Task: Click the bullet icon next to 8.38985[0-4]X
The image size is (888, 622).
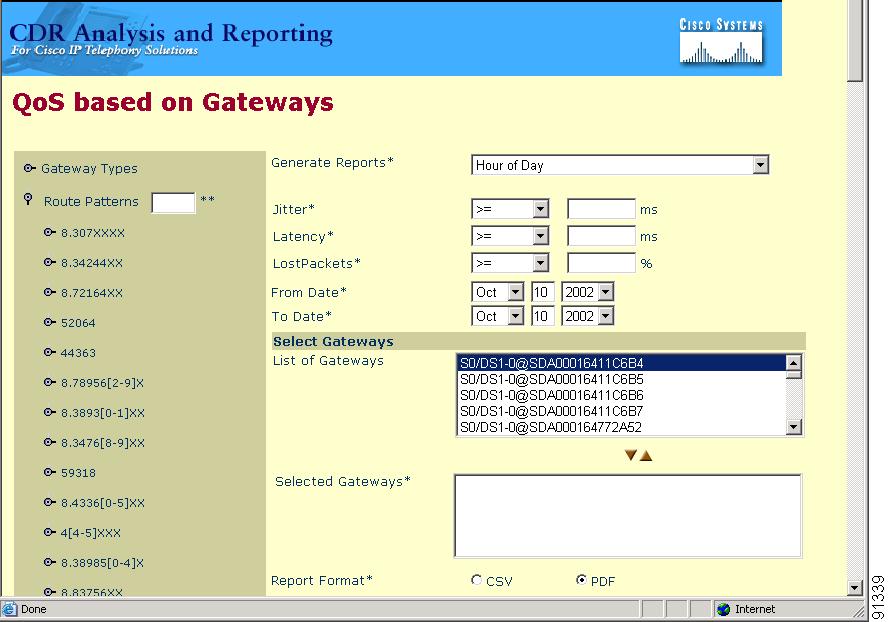Action: [x=50, y=563]
